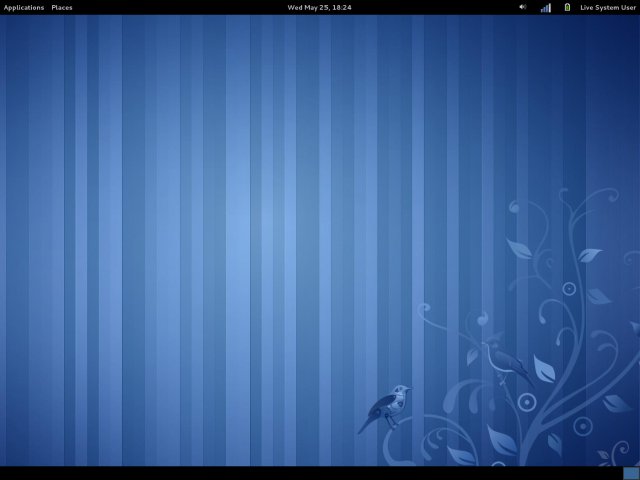Click the green battery status icon

[x=568, y=7]
